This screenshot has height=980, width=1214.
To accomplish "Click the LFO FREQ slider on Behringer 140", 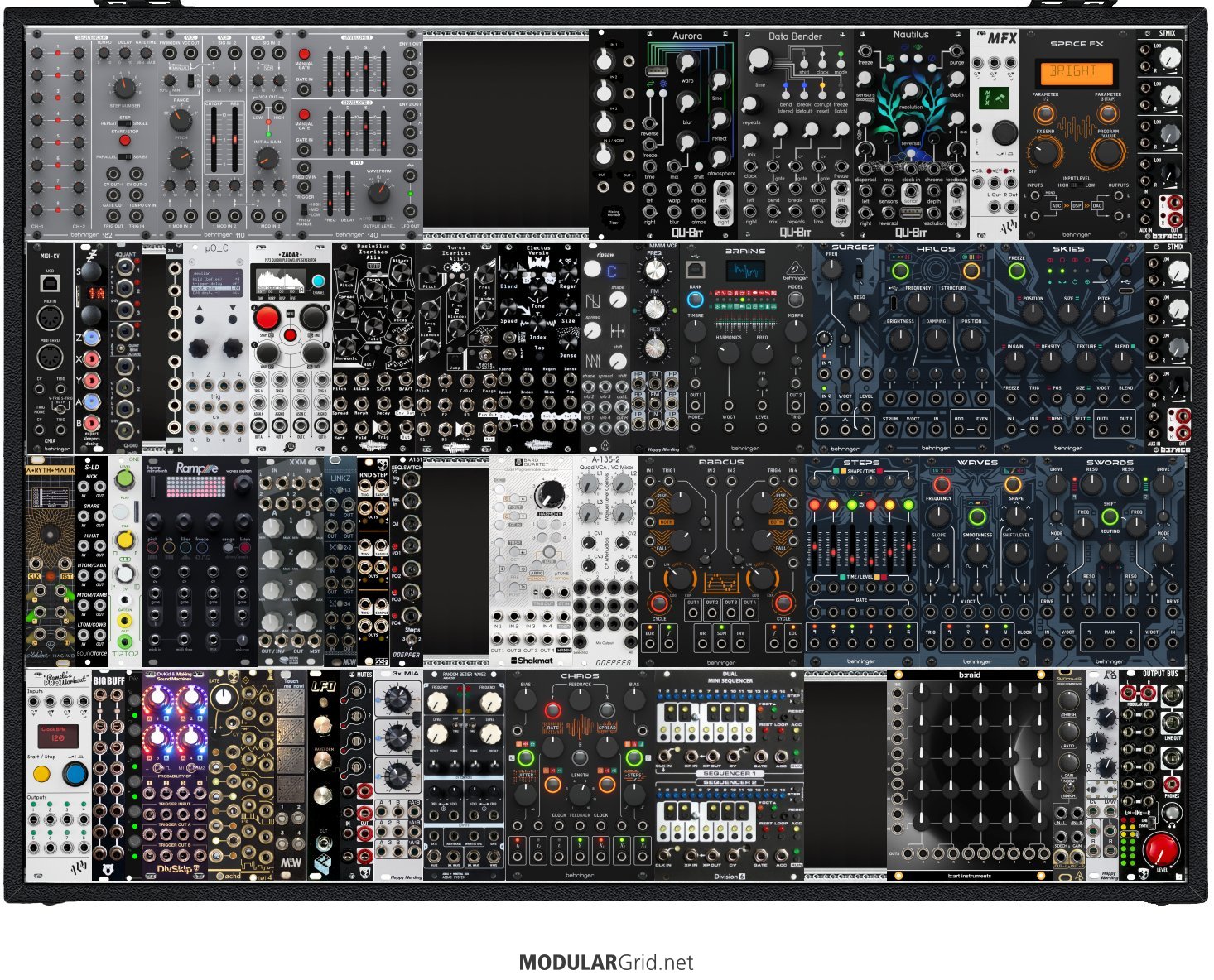I will tap(330, 192).
